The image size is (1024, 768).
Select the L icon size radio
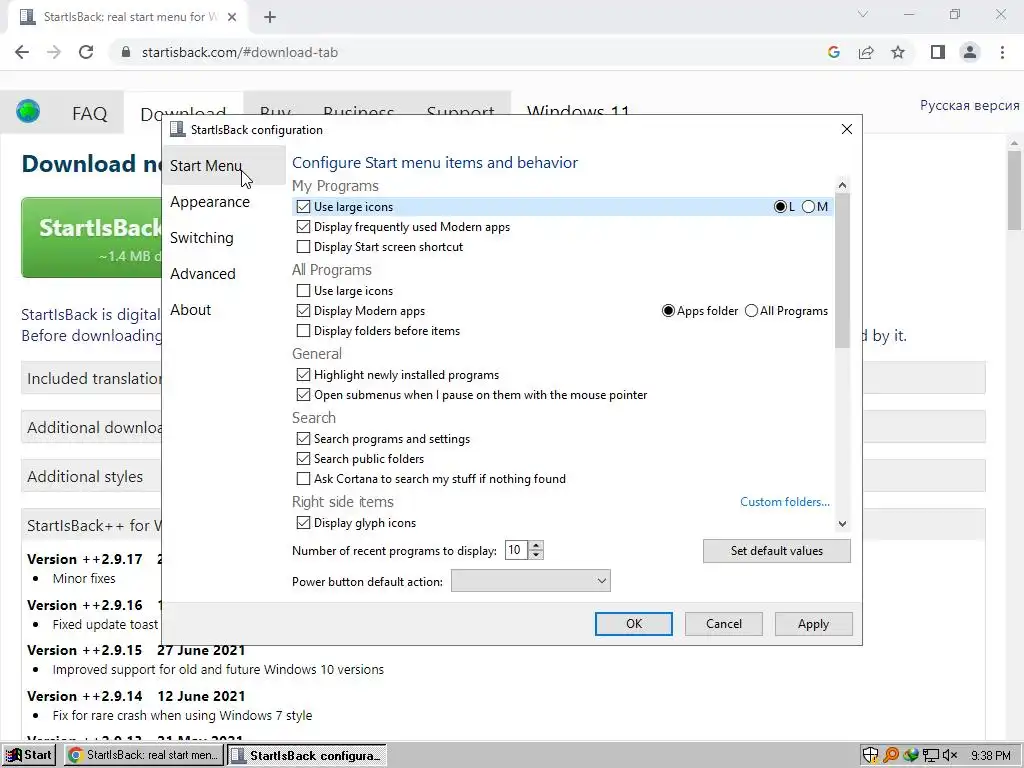(x=780, y=207)
